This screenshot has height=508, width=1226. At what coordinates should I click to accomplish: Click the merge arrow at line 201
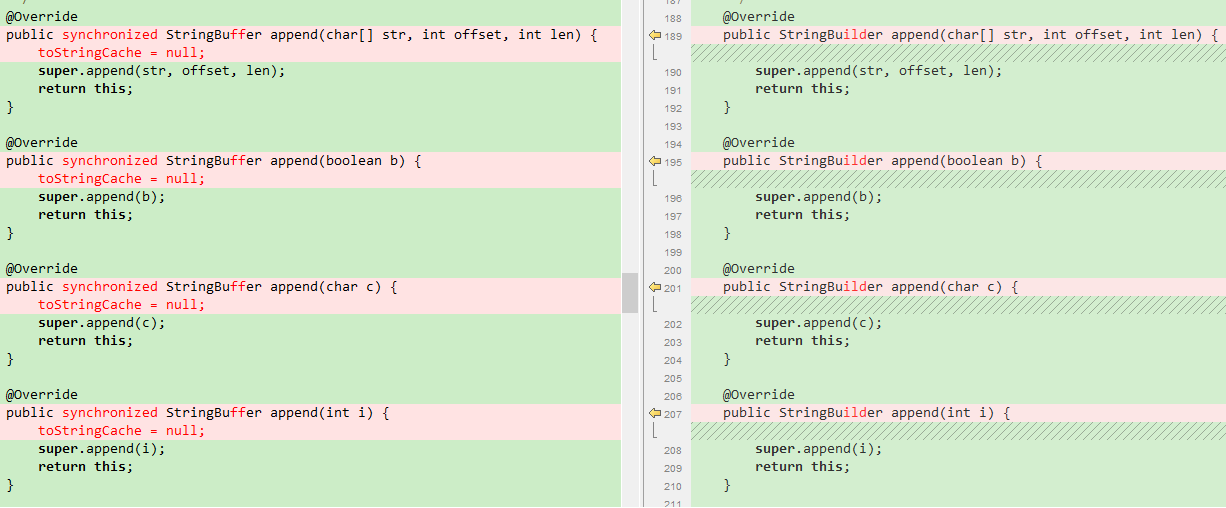pos(655,287)
